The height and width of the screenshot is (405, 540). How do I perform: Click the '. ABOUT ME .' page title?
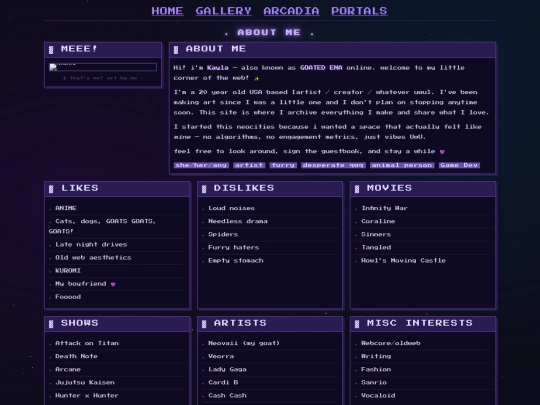point(269,32)
